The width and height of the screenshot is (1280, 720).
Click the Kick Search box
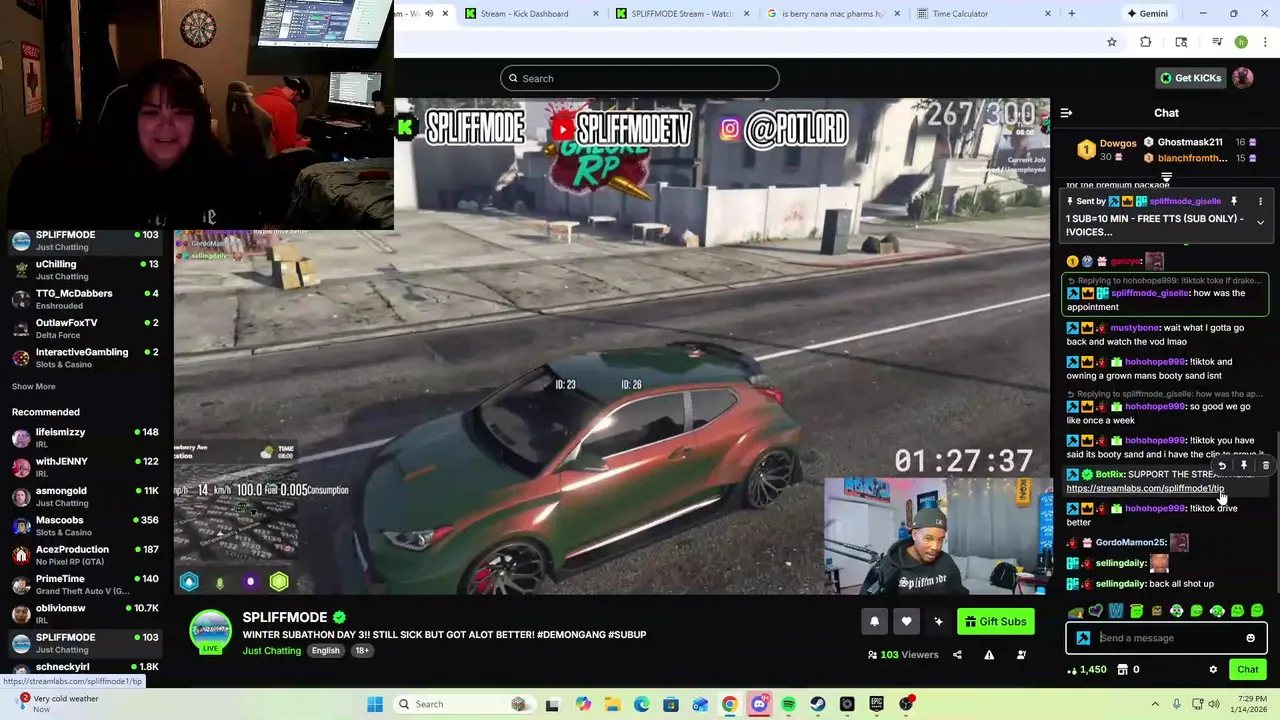coord(640,78)
